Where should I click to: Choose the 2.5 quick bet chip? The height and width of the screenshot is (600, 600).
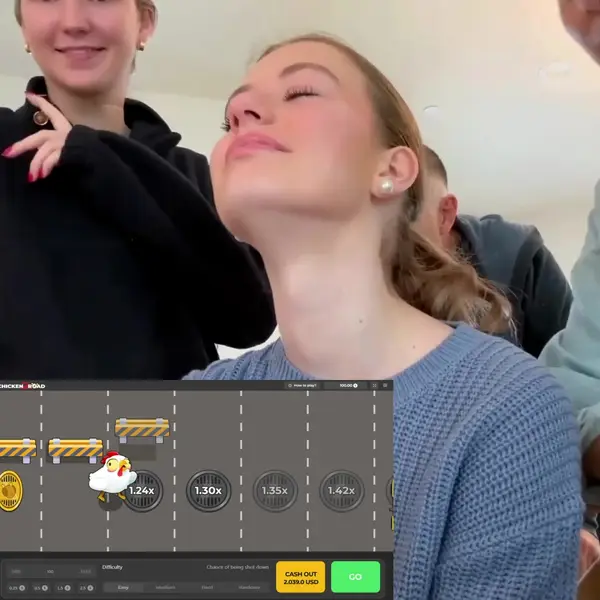(x=86, y=588)
